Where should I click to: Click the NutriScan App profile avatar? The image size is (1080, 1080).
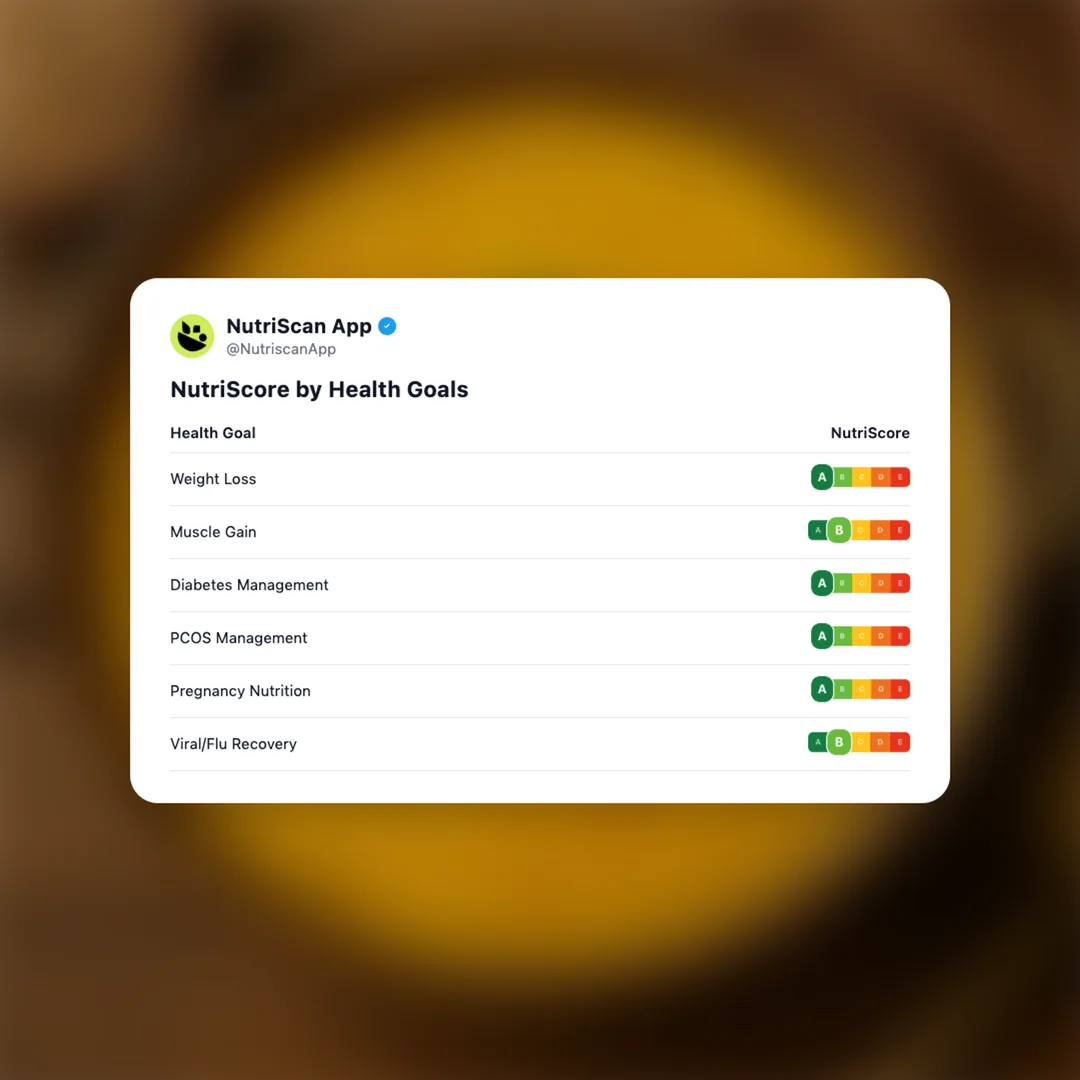192,336
